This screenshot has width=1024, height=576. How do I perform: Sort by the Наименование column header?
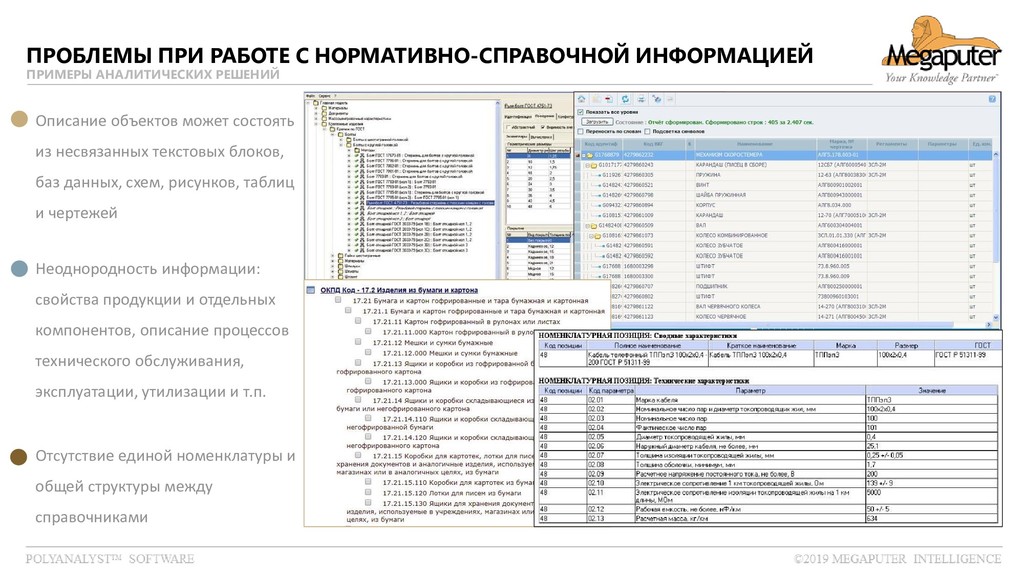(754, 144)
